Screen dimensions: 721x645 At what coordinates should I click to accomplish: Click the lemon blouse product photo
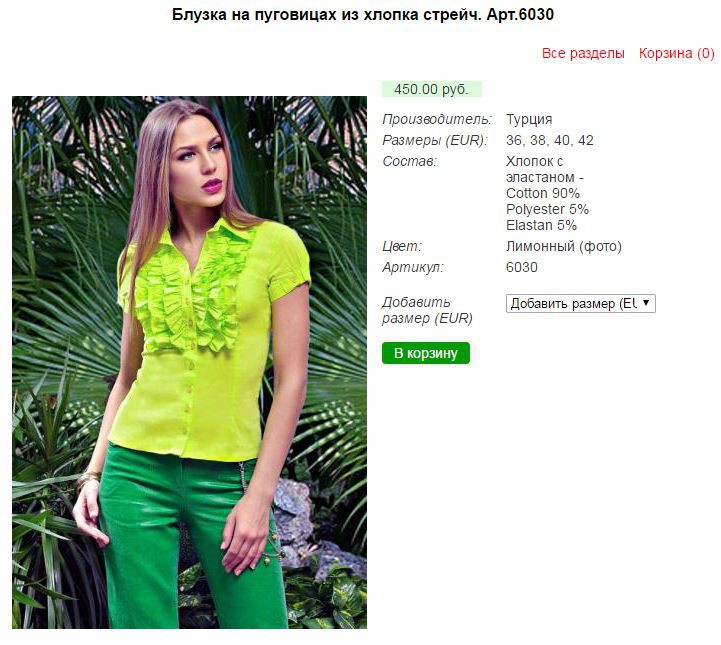[189, 362]
